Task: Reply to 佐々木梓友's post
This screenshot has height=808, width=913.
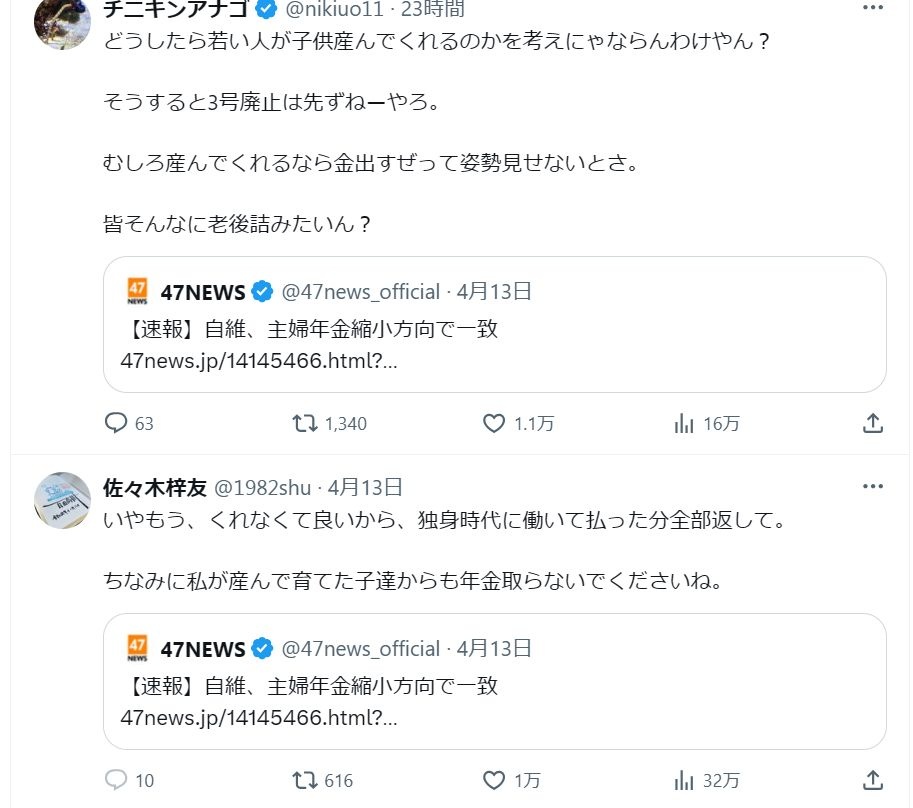Action: point(117,780)
